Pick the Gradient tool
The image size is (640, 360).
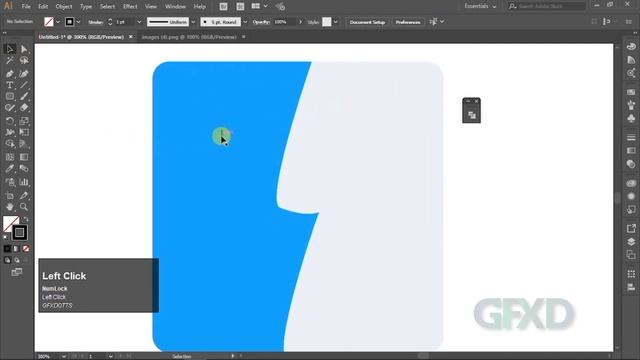[24, 157]
